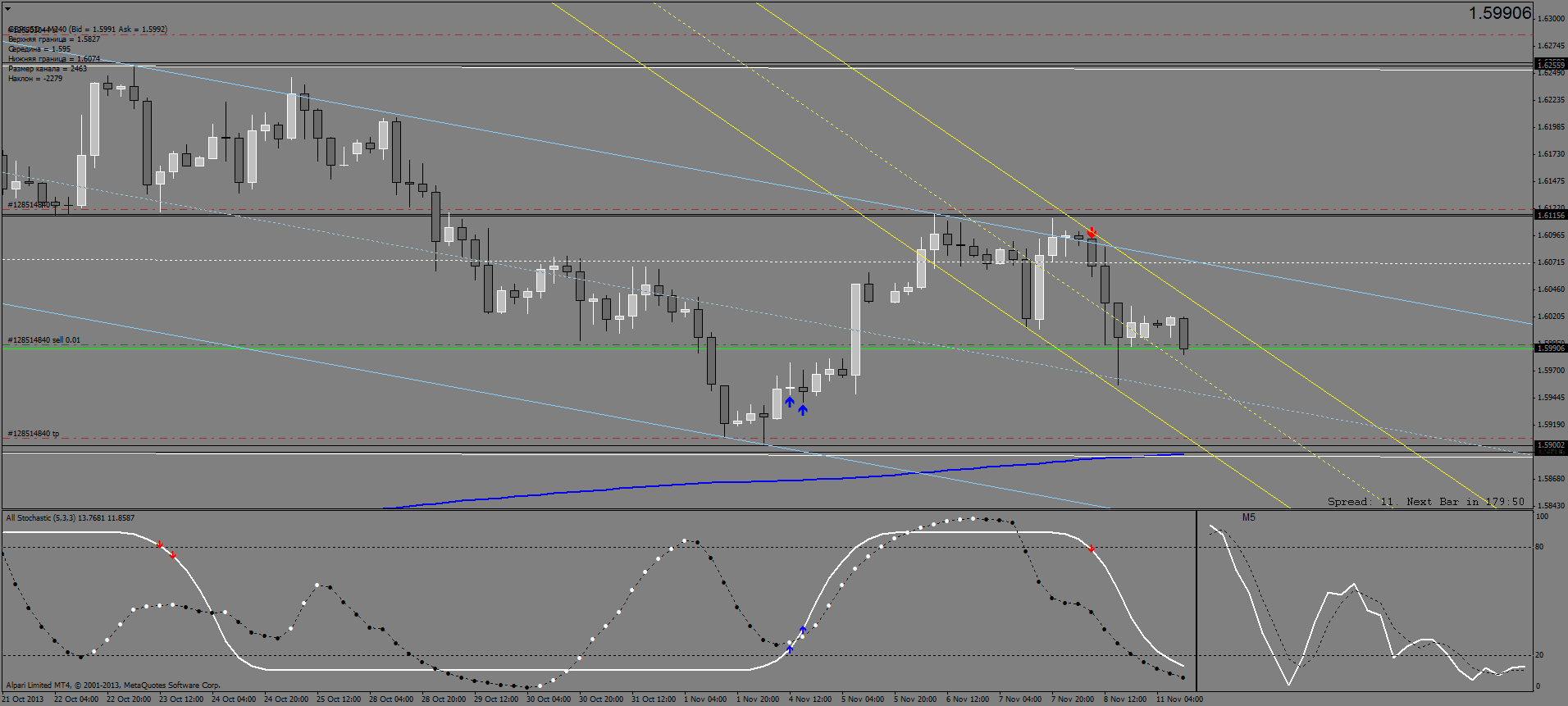Click the highlighted 1.61156 price tag
Viewport: 1568px width, 706px height.
point(1550,215)
